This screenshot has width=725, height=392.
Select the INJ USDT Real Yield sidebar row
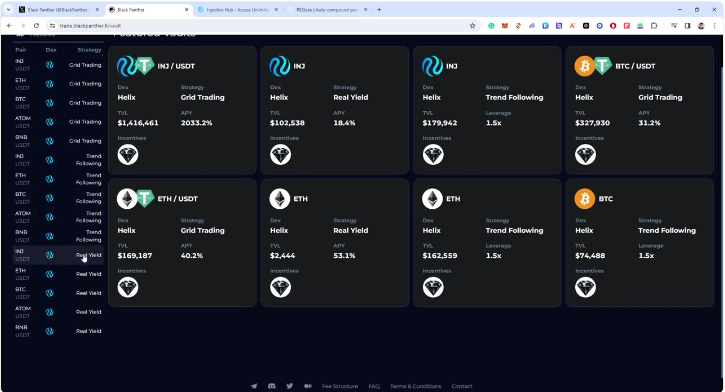(x=58, y=255)
